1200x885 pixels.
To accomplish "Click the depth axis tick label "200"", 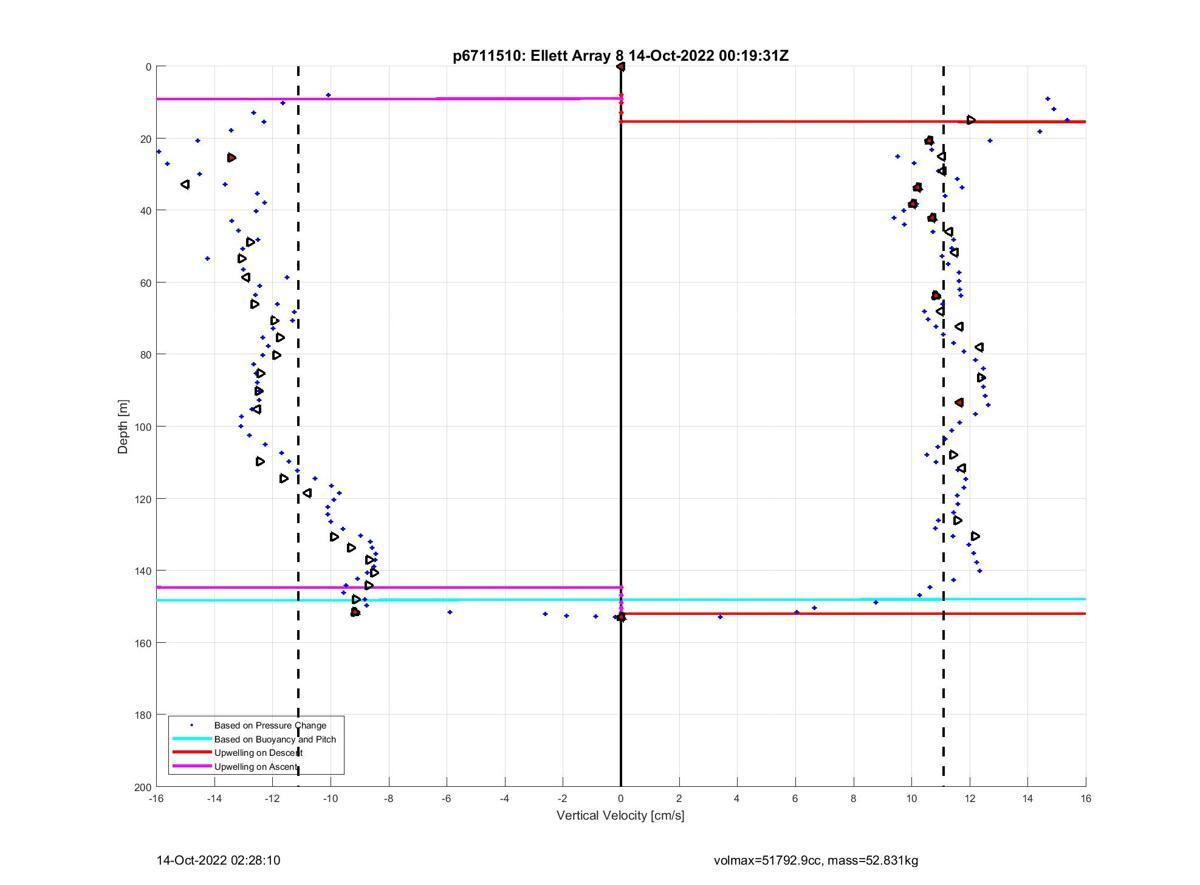I will (x=142, y=787).
